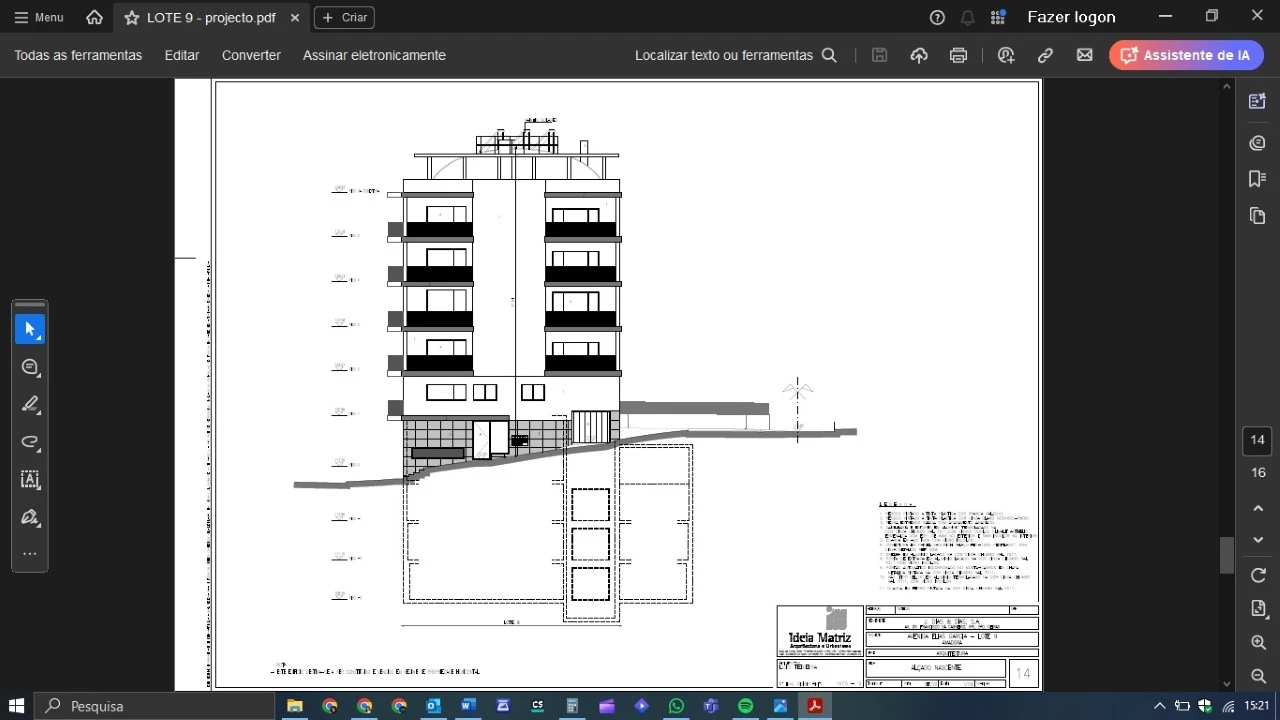1280x720 pixels.
Task: Switch to LOTE 9 - projecto.pdf tab
Action: tap(210, 17)
